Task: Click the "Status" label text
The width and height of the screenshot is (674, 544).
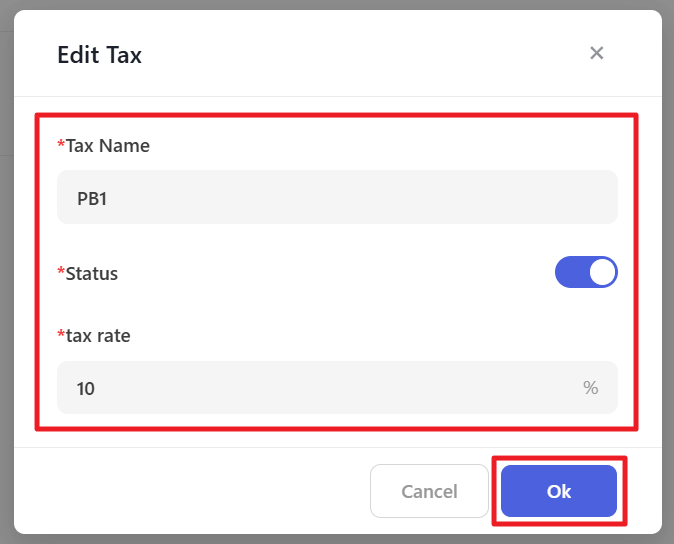Action: coord(92,273)
